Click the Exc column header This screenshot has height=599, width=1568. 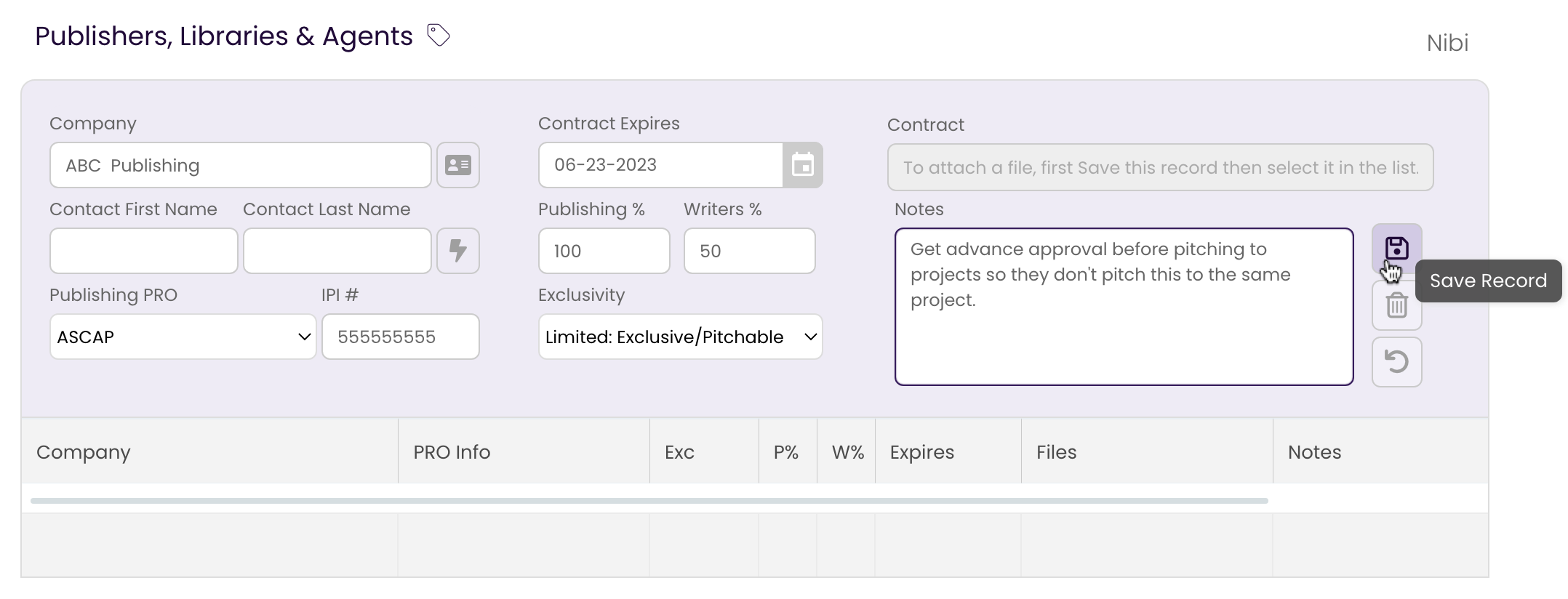(704, 451)
